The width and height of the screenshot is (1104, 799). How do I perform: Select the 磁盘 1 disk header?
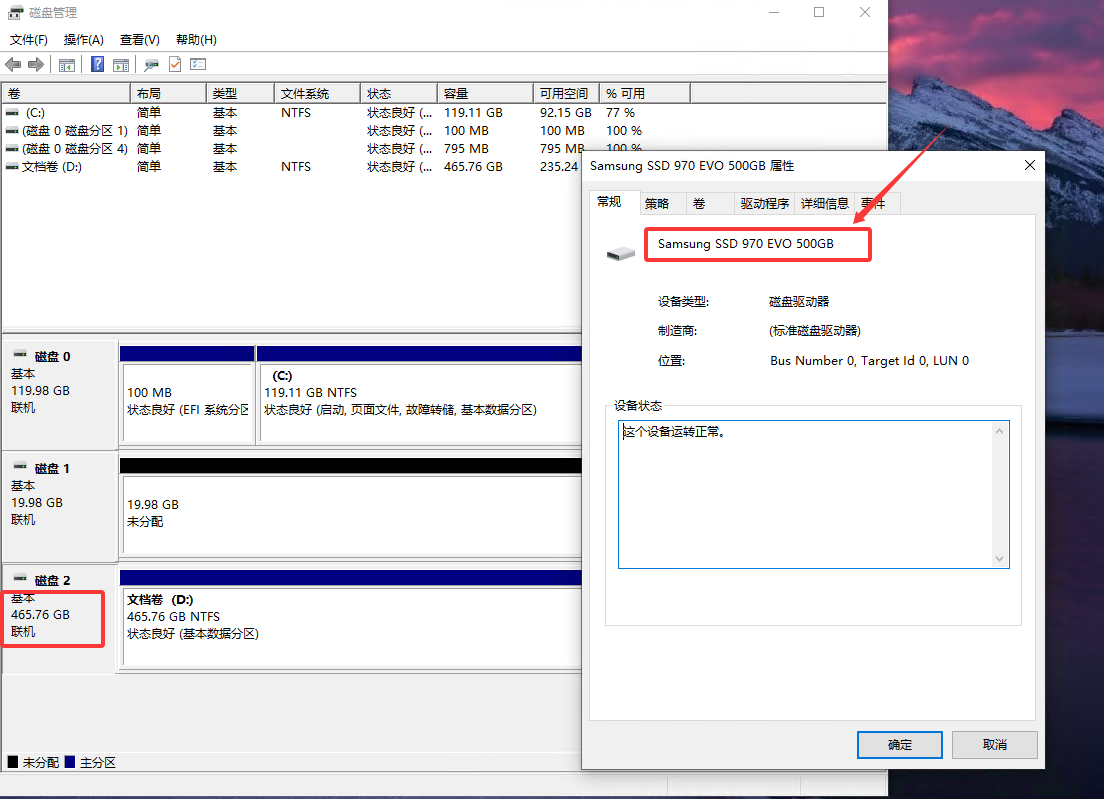tap(59, 507)
